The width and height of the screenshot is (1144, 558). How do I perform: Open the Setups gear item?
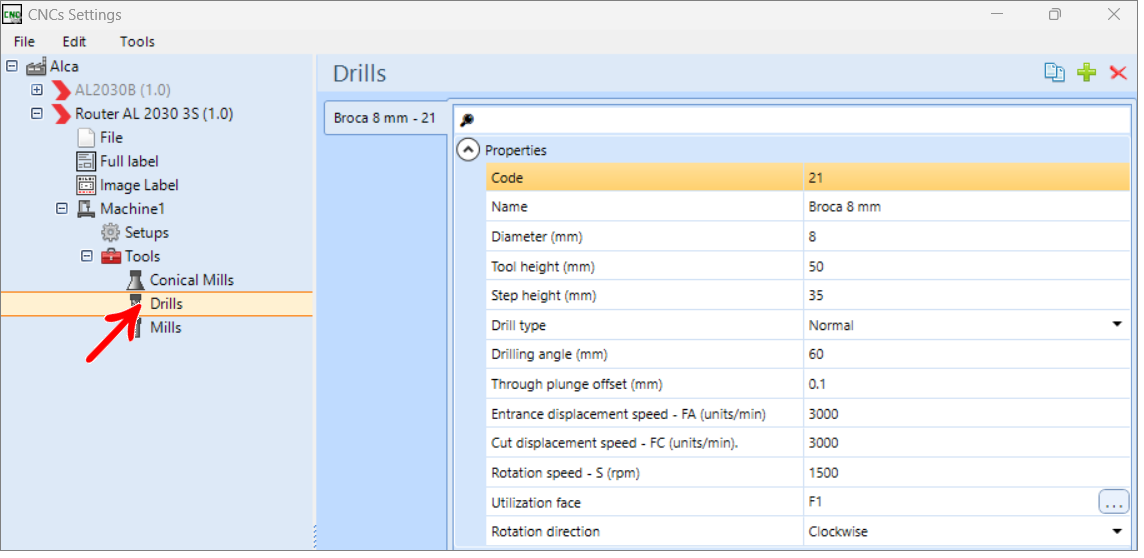[110, 233]
